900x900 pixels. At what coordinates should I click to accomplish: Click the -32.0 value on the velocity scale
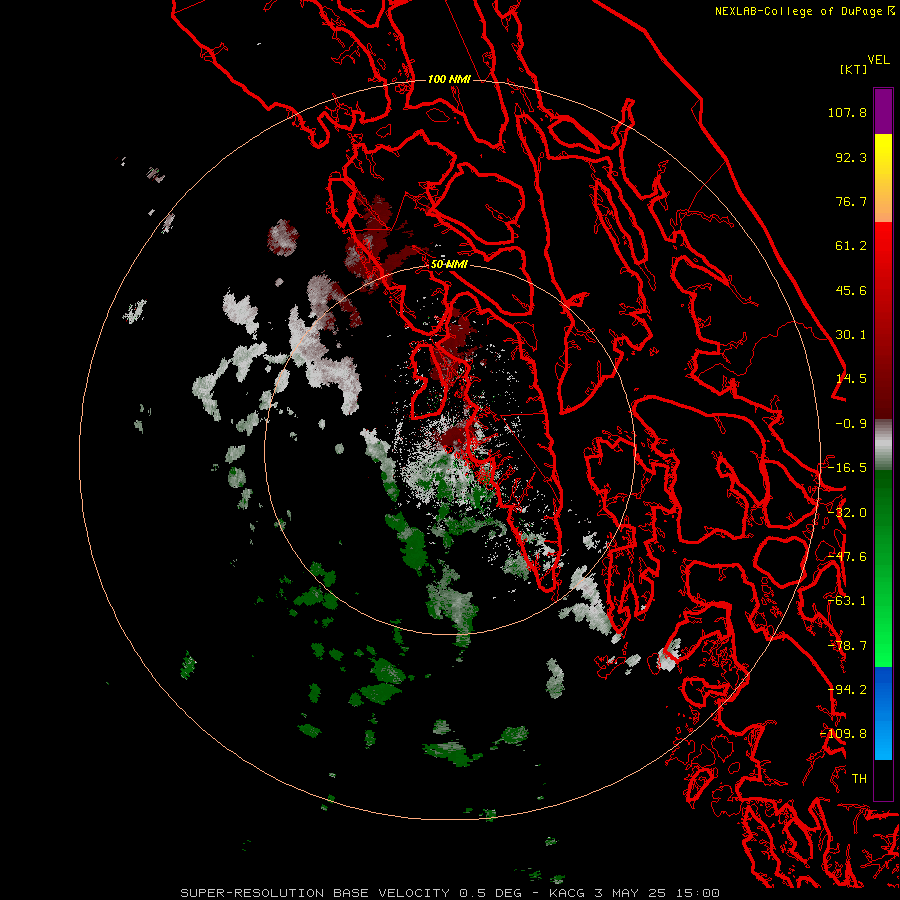pos(847,513)
